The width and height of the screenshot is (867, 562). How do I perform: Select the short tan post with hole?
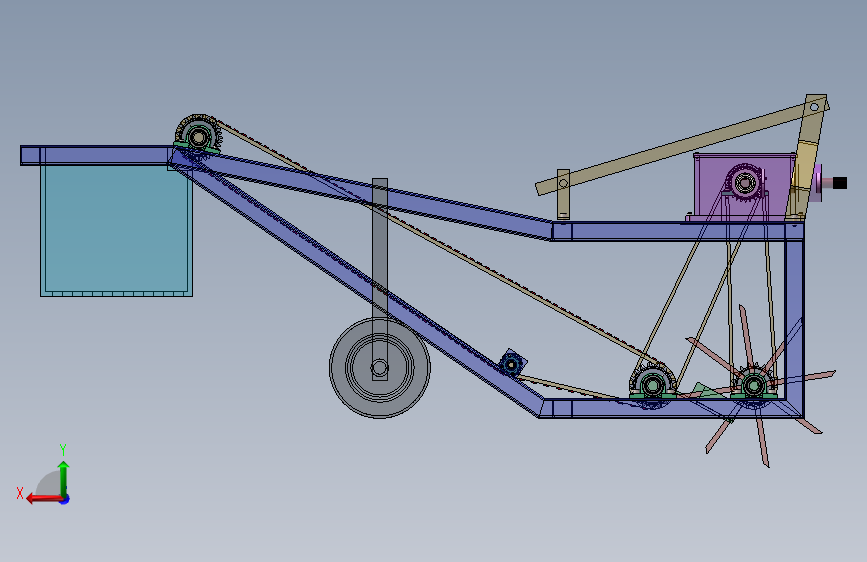click(563, 194)
